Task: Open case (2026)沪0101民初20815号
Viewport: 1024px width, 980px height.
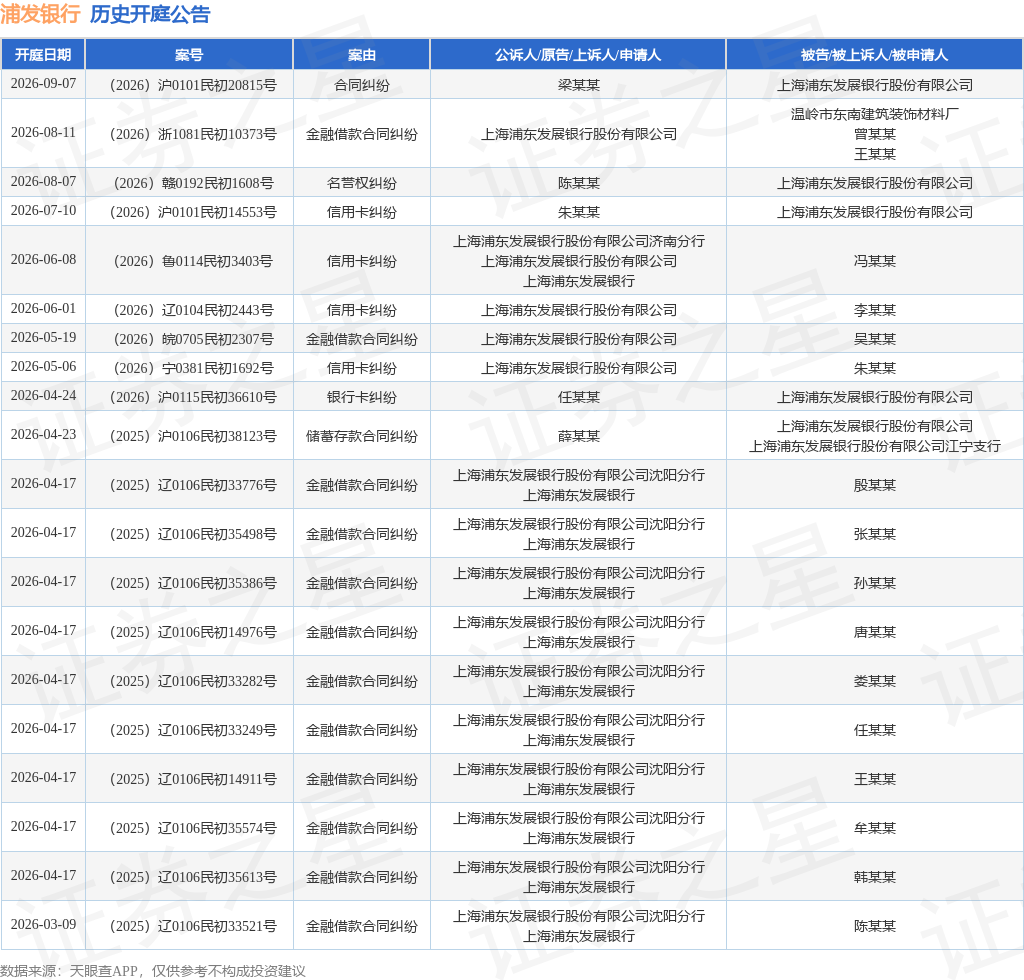Action: 193,85
